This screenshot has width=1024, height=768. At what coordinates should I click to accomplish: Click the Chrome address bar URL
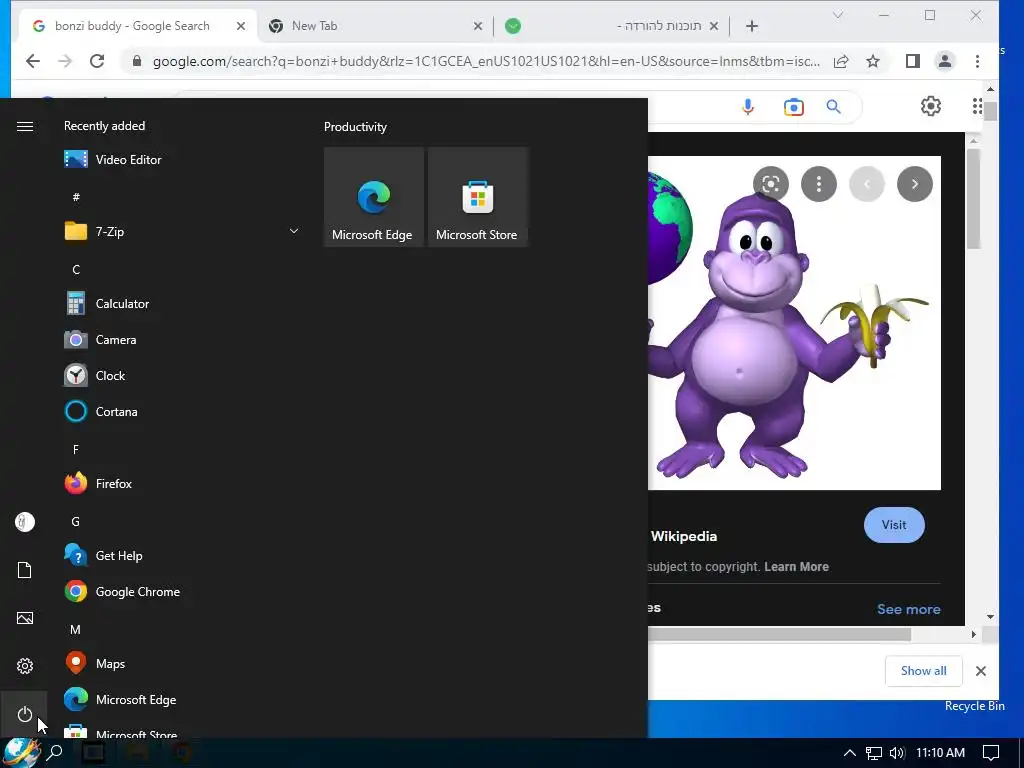tap(486, 61)
